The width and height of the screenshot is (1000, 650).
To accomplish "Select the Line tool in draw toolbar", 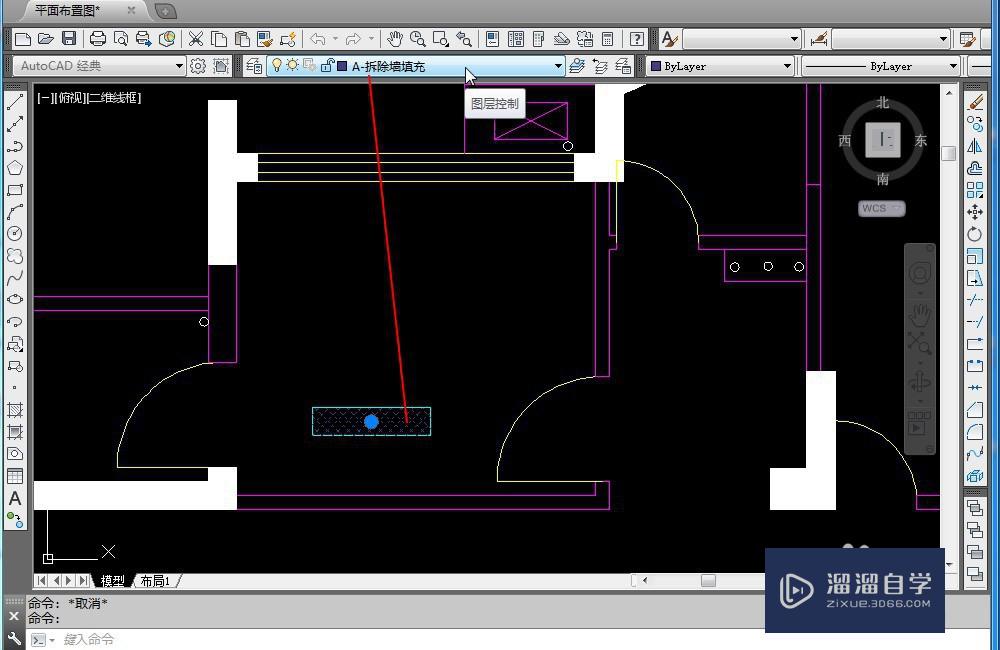I will [x=15, y=102].
